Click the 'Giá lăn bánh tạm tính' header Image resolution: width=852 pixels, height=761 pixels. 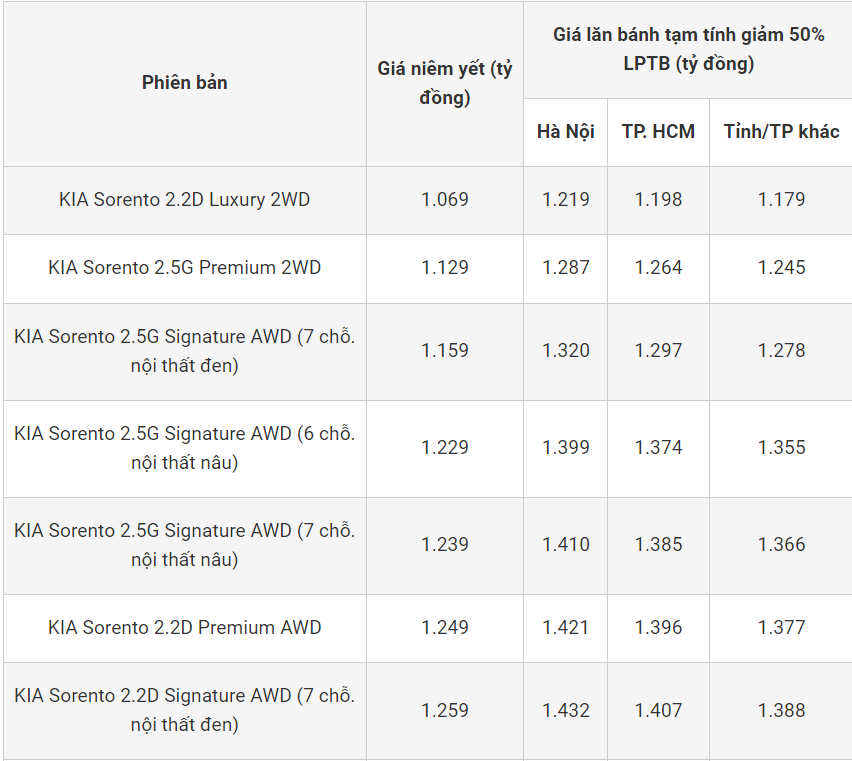click(688, 49)
